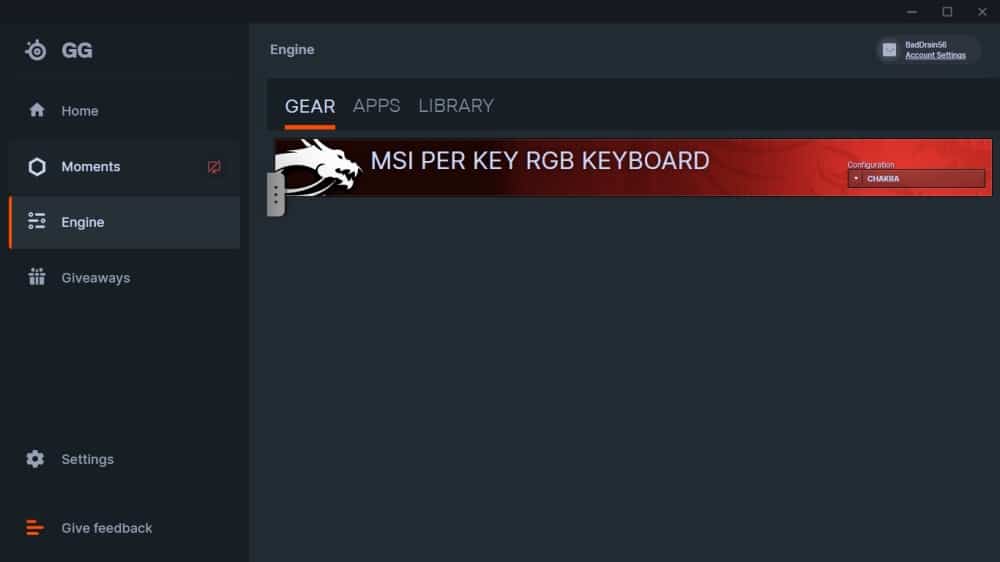Select the Moments hexagon icon
Screen dimensions: 1000x562
(x=37, y=166)
